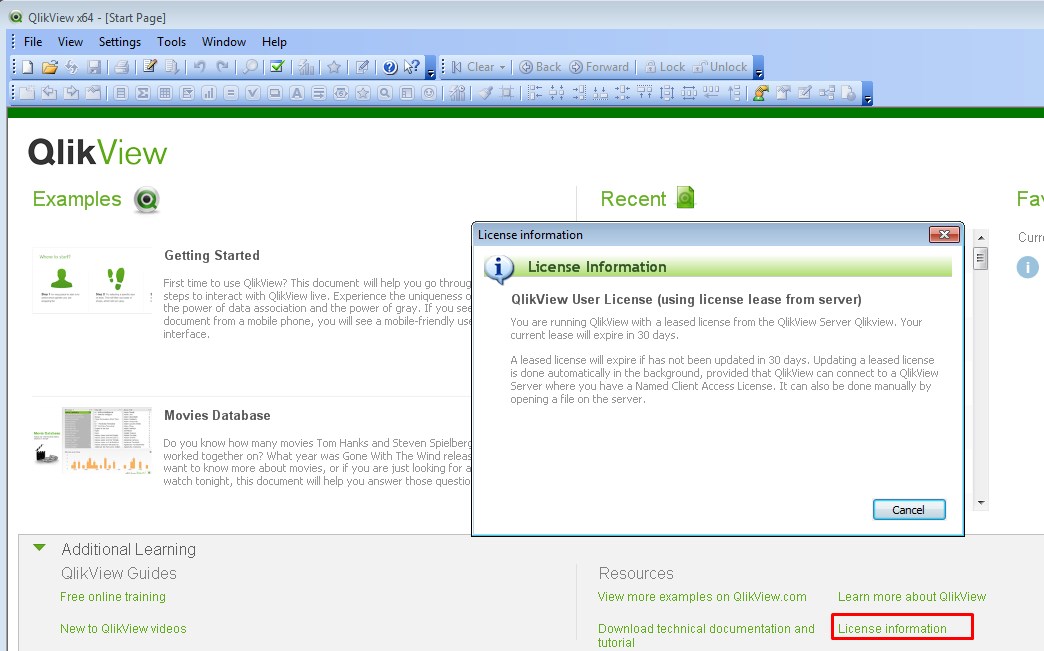Image resolution: width=1044 pixels, height=651 pixels.
Task: Open a file with the folder icon
Action: pos(49,67)
